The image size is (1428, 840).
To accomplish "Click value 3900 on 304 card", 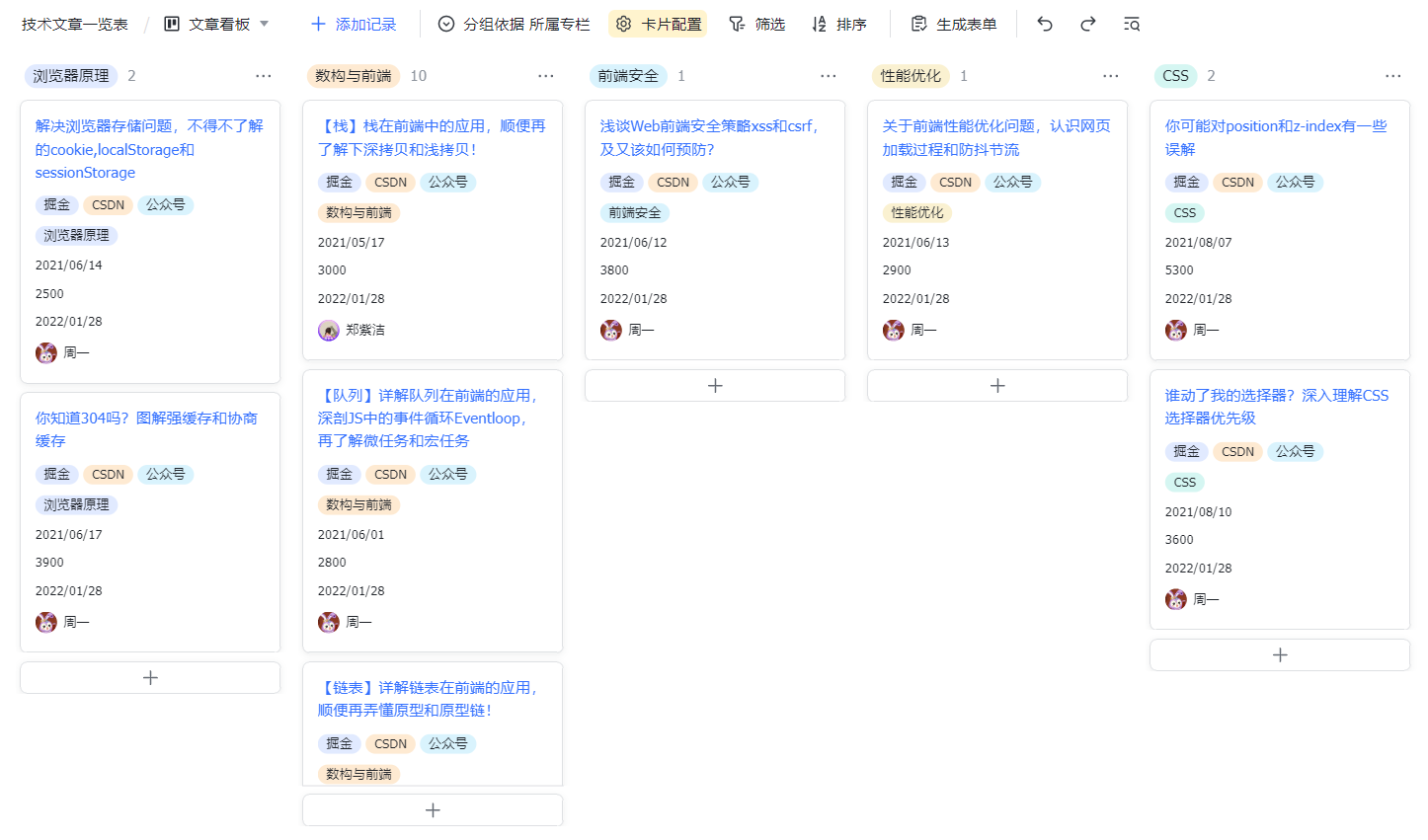I will pos(49,563).
